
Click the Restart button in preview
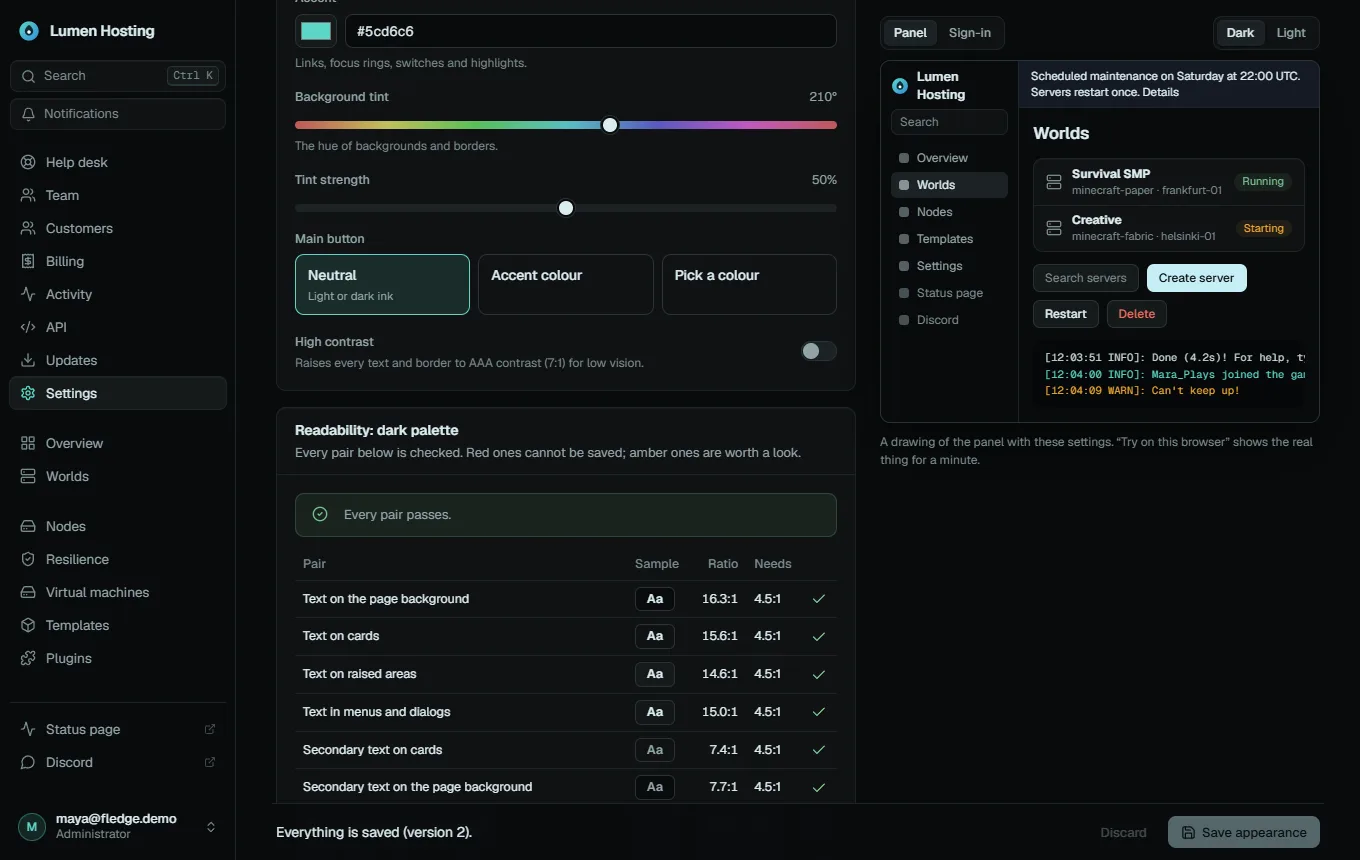1066,314
